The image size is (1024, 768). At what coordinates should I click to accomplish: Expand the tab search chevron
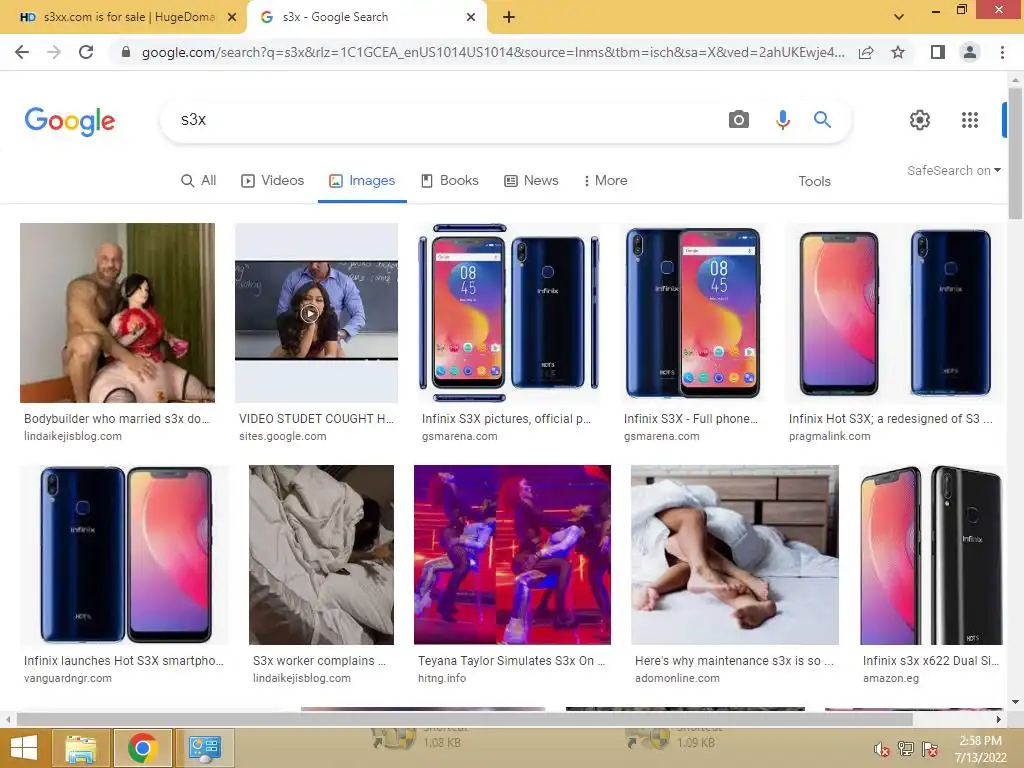(899, 17)
